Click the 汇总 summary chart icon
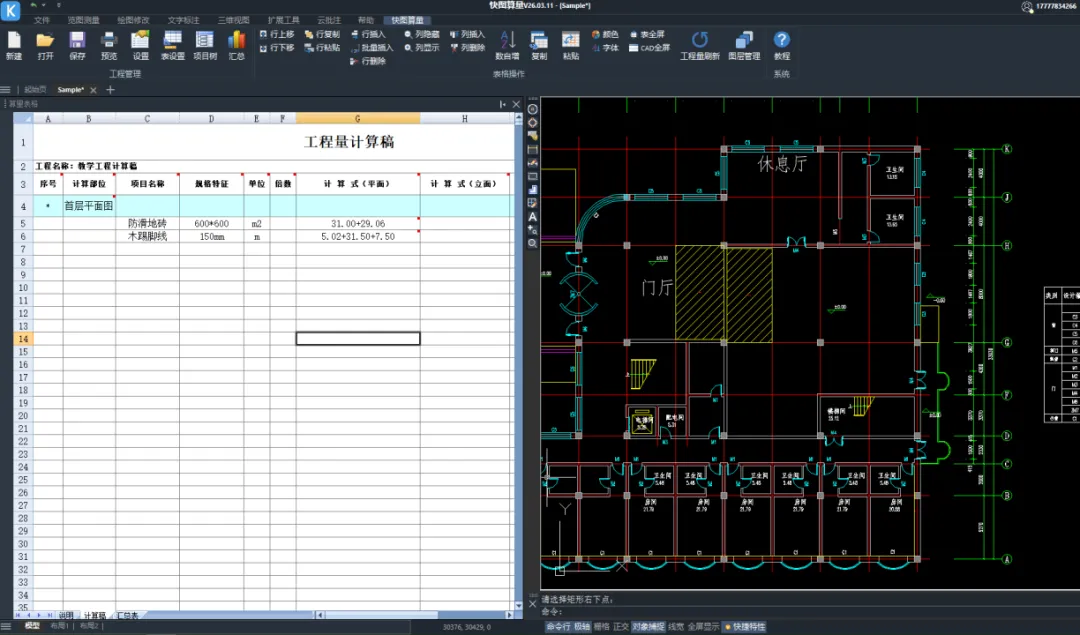The width and height of the screenshot is (1080, 635). [236, 45]
